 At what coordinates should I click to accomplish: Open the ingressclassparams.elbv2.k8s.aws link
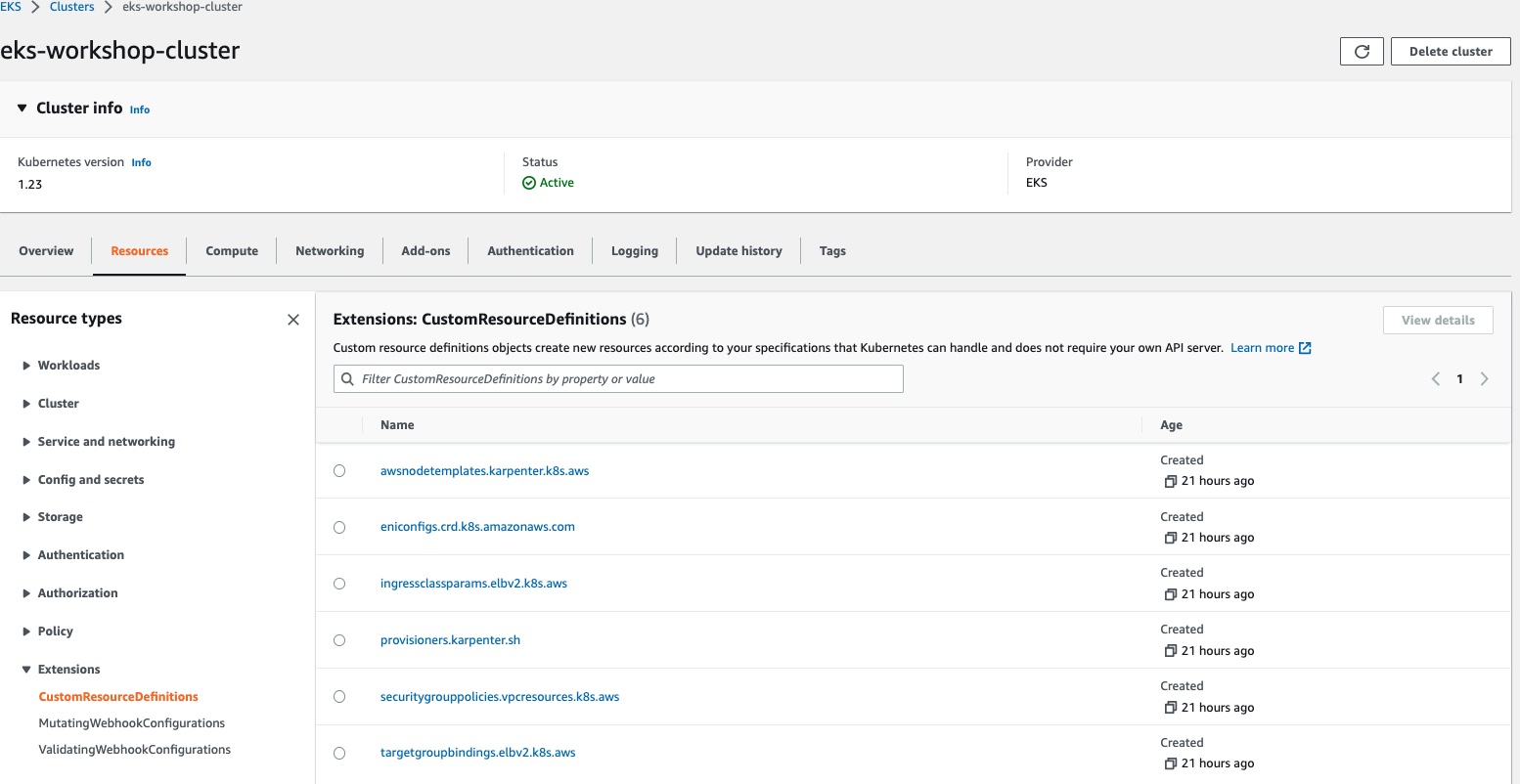pyautogui.click(x=473, y=584)
